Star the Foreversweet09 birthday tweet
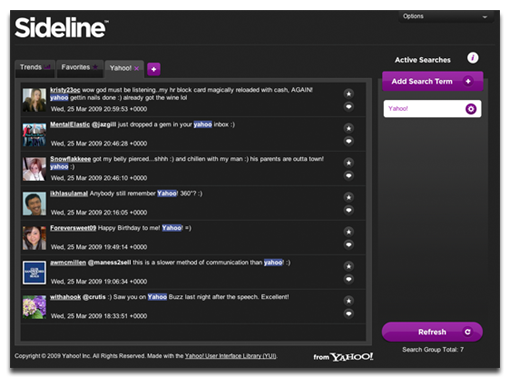Viewport: 510px width, 378px height. click(x=349, y=232)
